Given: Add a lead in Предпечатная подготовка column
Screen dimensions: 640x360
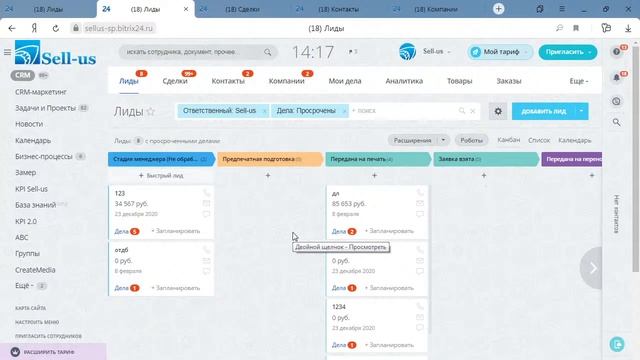Looking at the screenshot, I should point(268,176).
